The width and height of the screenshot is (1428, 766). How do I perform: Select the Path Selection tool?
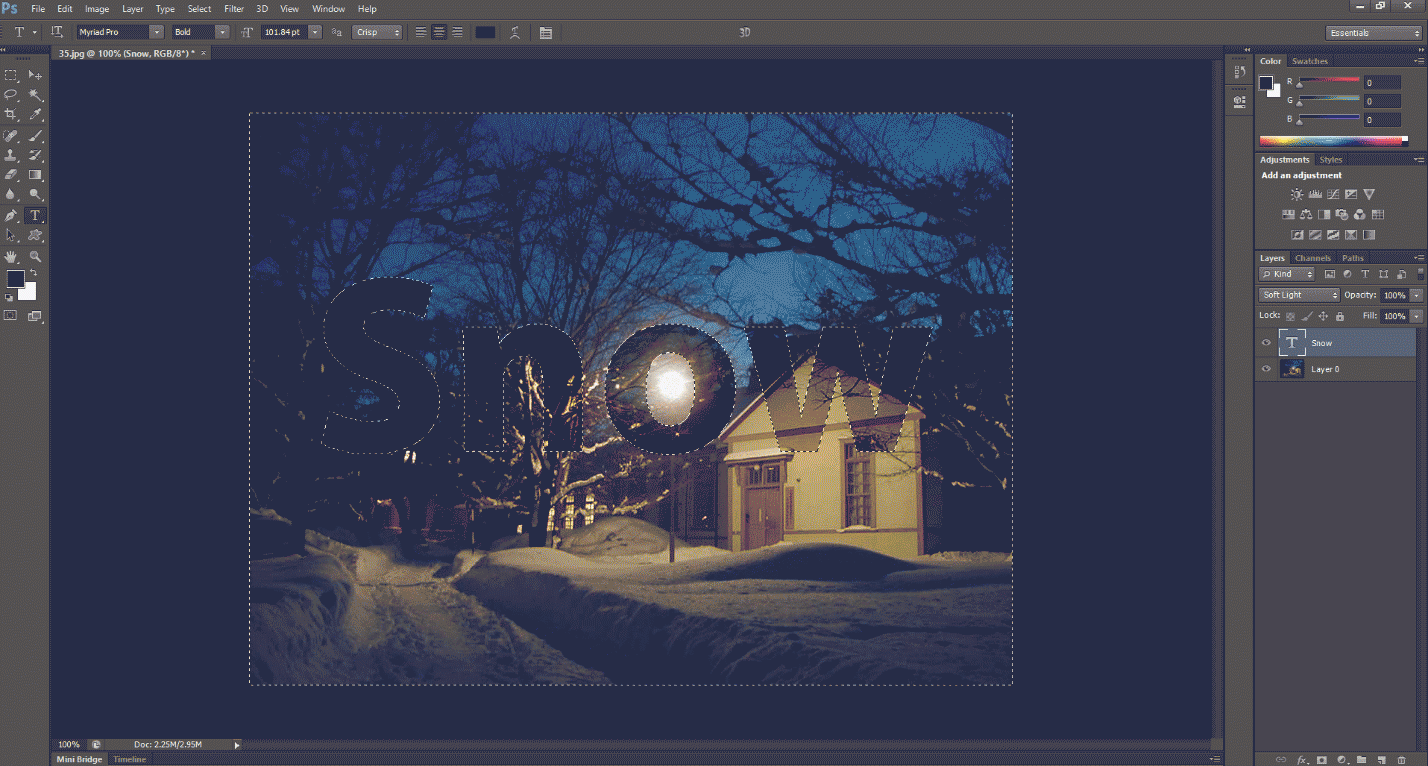[11, 235]
